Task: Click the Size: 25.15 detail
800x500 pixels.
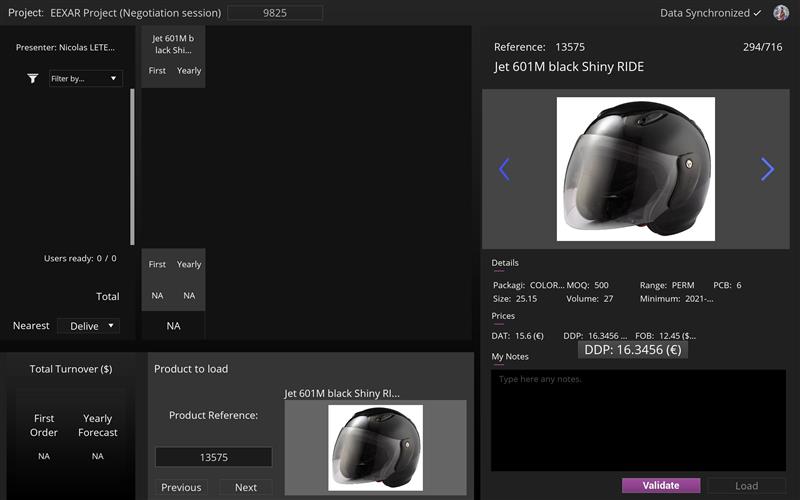Action: click(515, 298)
